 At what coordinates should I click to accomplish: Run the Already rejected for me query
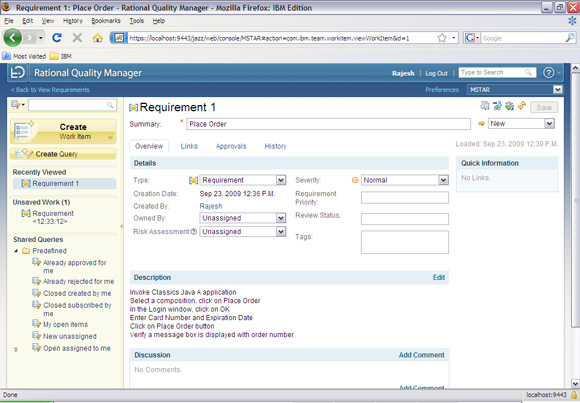point(78,282)
